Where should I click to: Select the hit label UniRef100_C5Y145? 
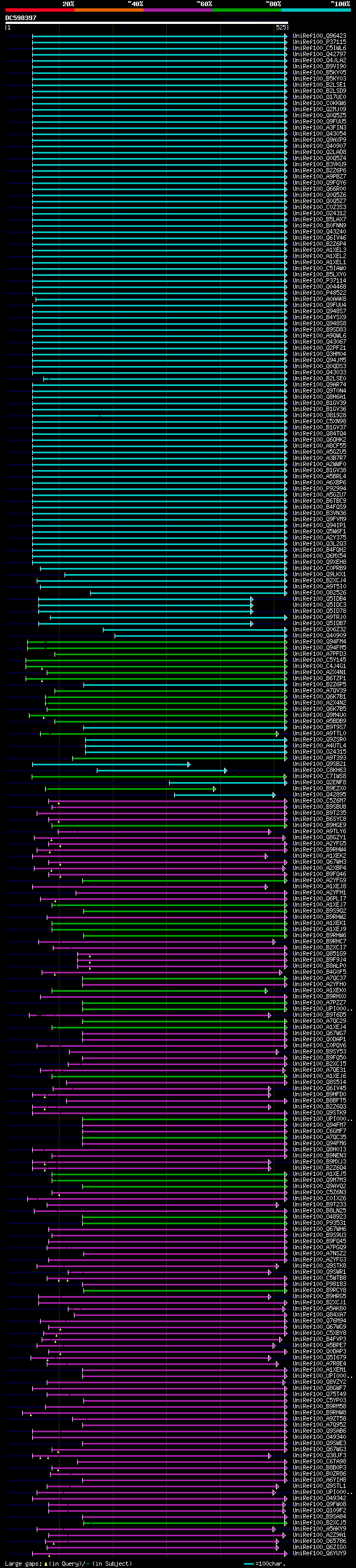pyautogui.click(x=319, y=660)
